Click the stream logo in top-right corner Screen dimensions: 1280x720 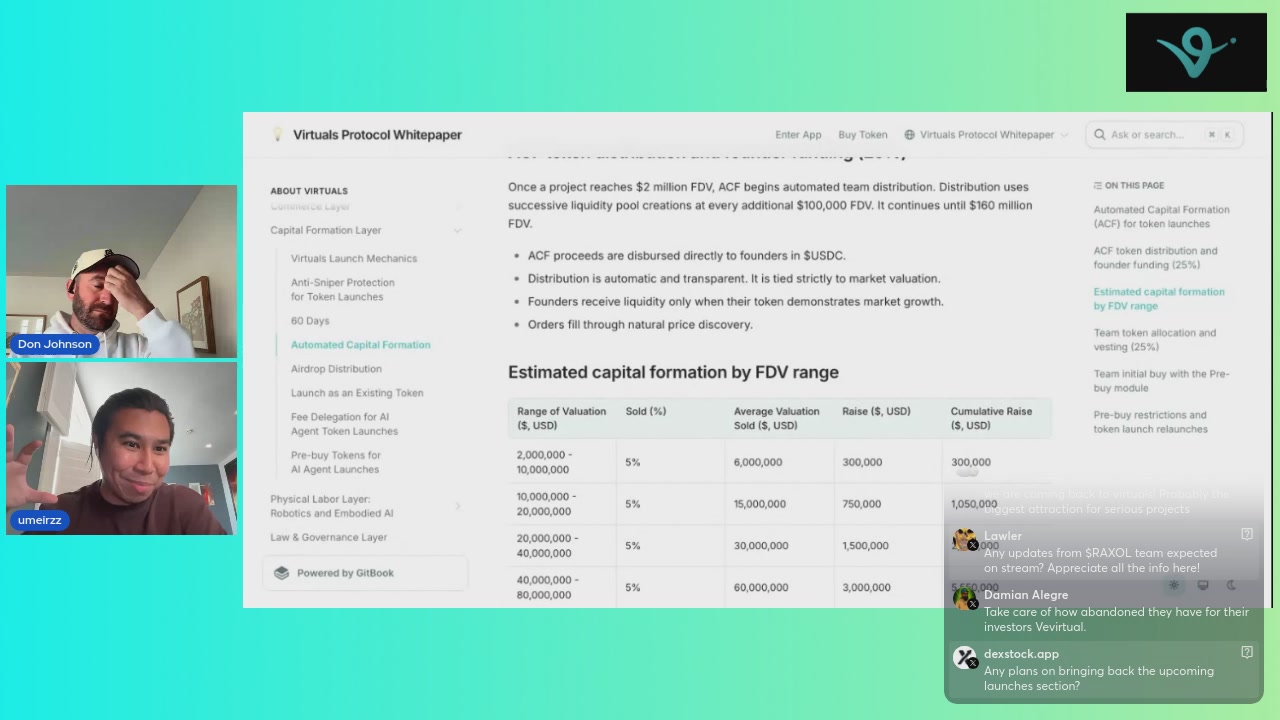pos(1196,52)
